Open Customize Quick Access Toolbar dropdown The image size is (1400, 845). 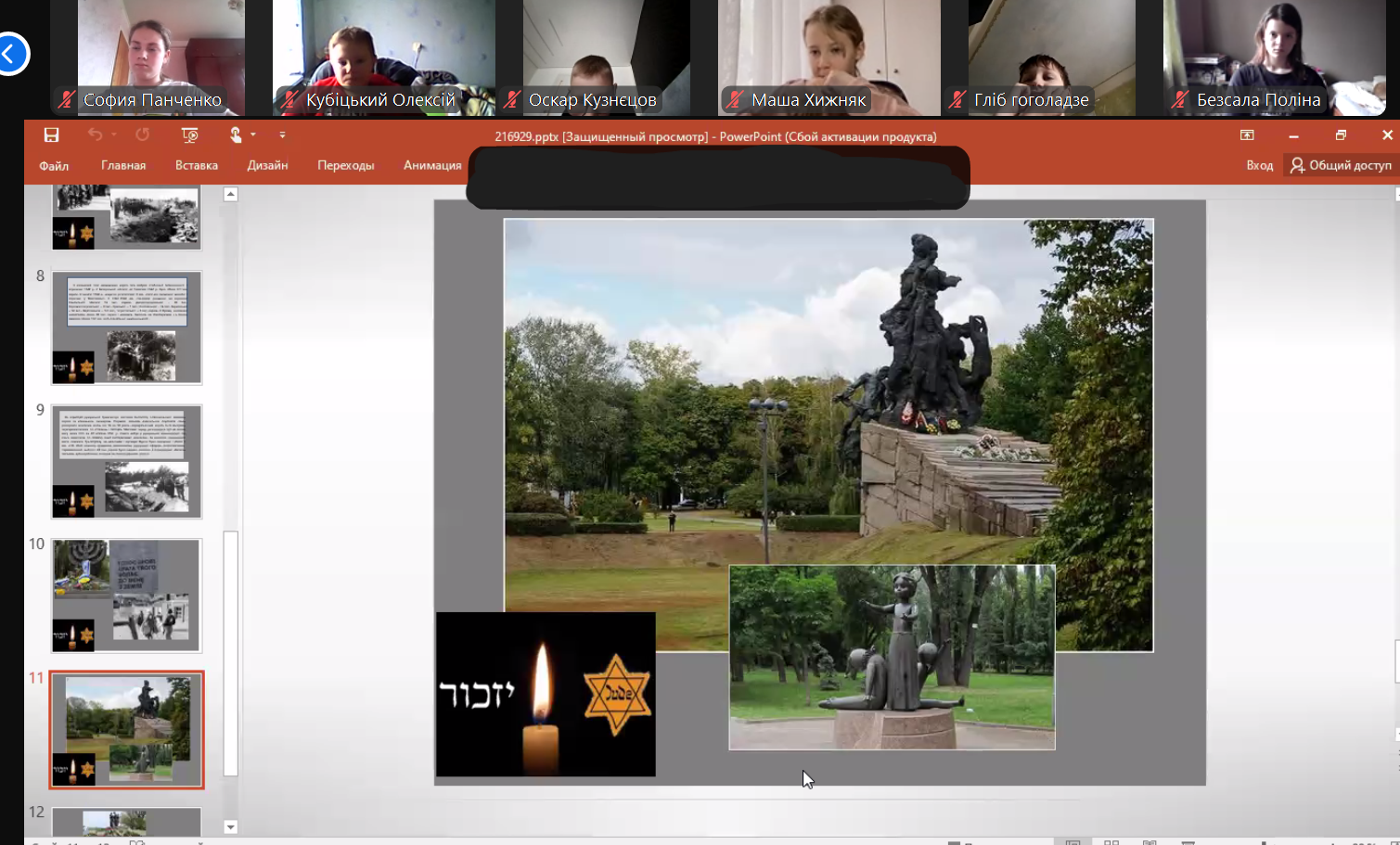coord(282,135)
